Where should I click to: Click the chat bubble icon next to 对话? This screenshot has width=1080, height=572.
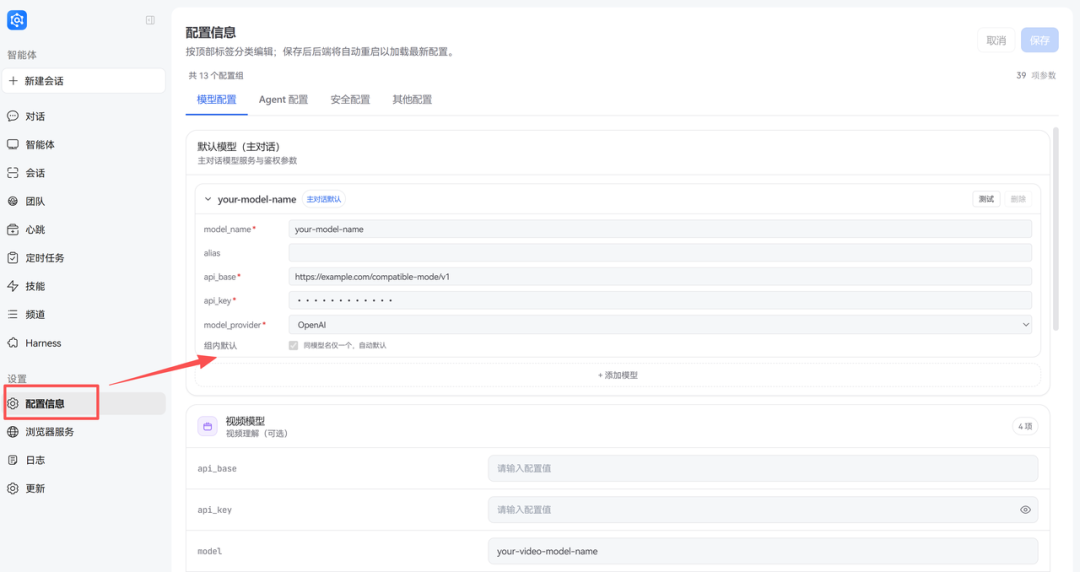[13, 116]
